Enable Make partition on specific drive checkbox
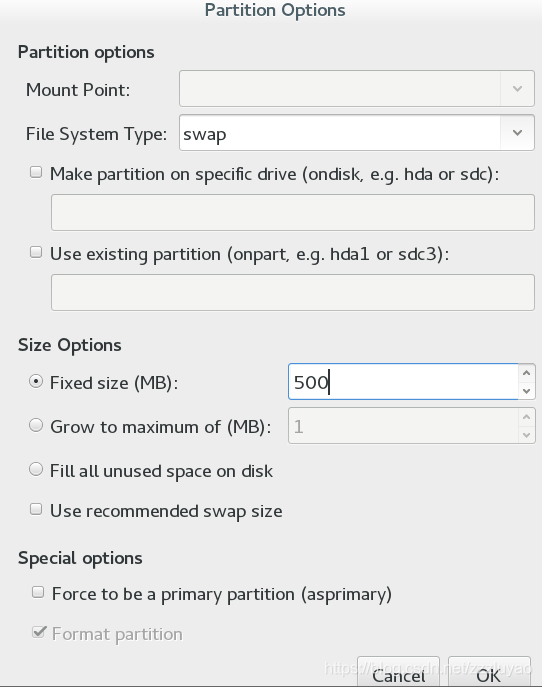542x687 pixels. tap(36, 172)
